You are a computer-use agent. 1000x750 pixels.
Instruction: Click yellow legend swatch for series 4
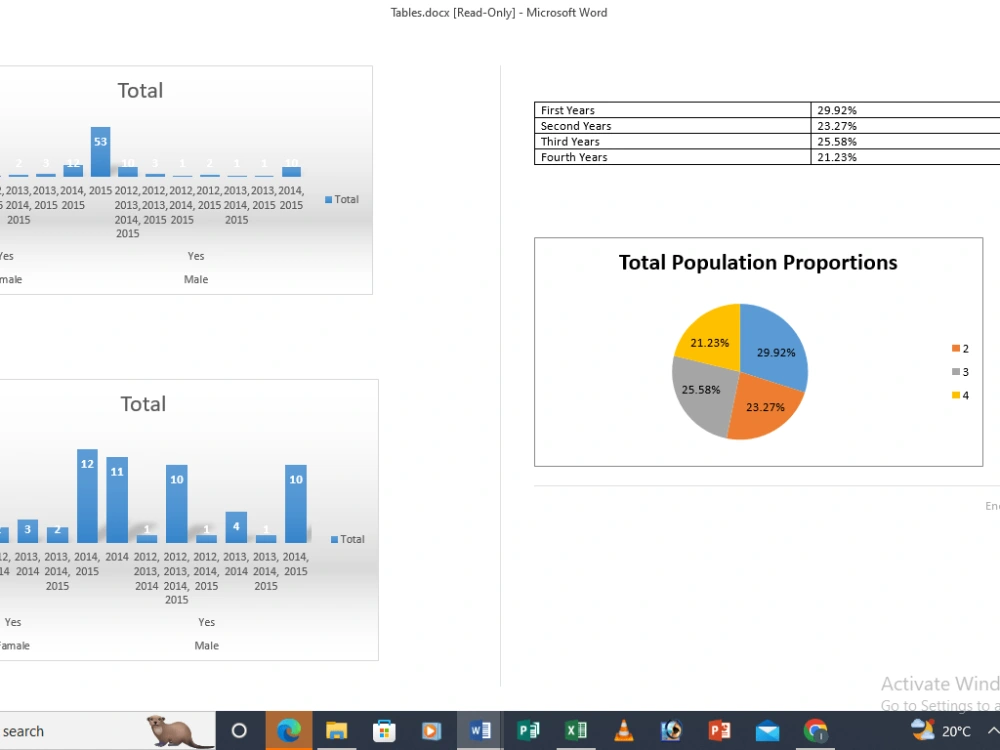click(x=955, y=395)
